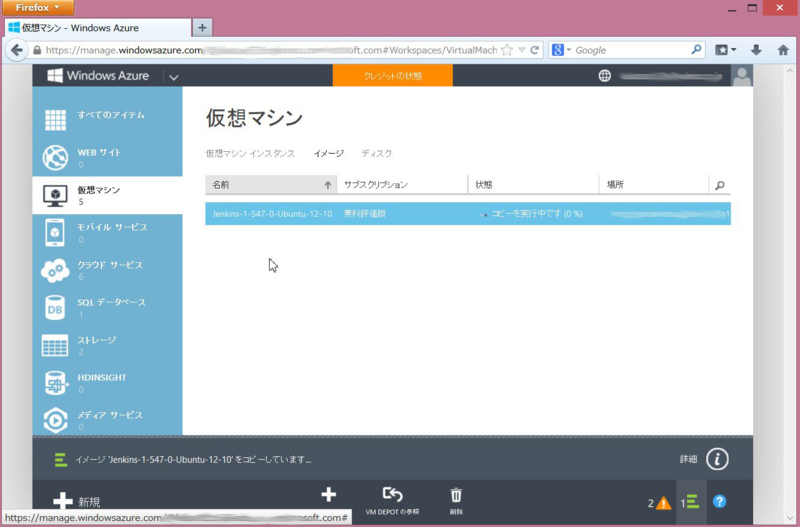Switch to ディスク tab
This screenshot has width=800, height=527.
tap(377, 154)
